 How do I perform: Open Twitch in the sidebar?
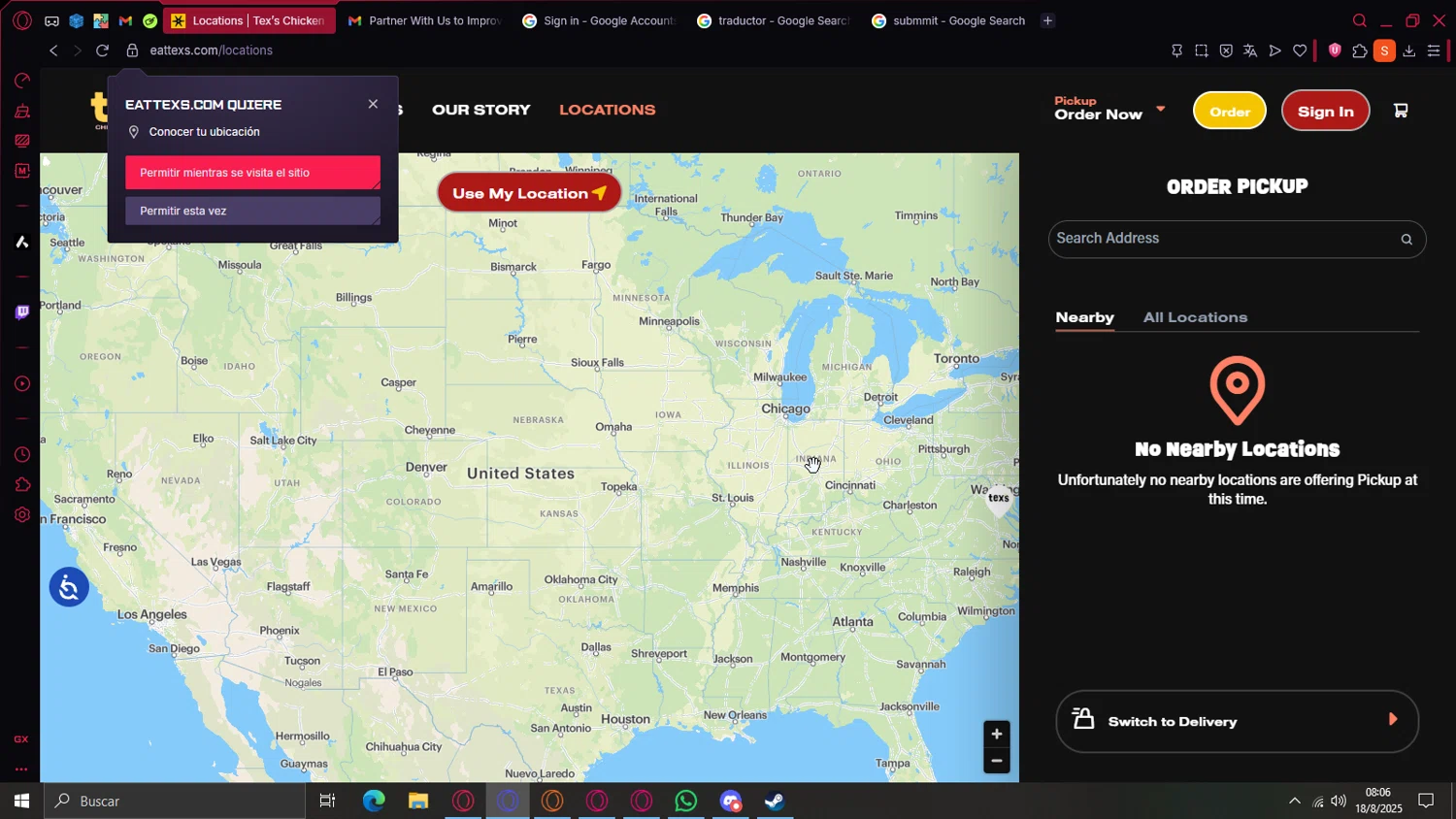[x=22, y=312]
